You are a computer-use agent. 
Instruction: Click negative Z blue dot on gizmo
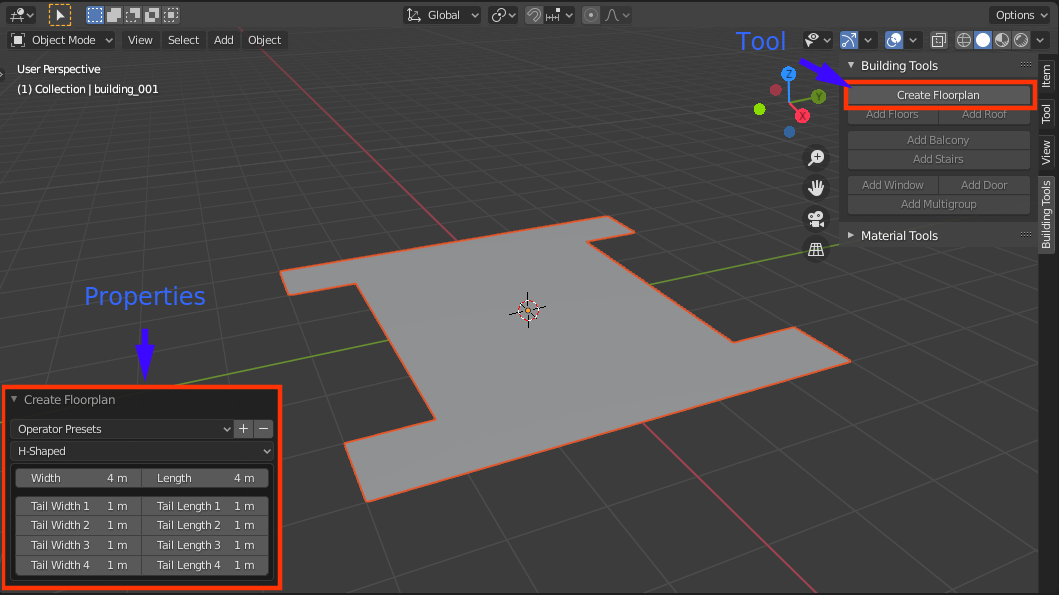(790, 132)
